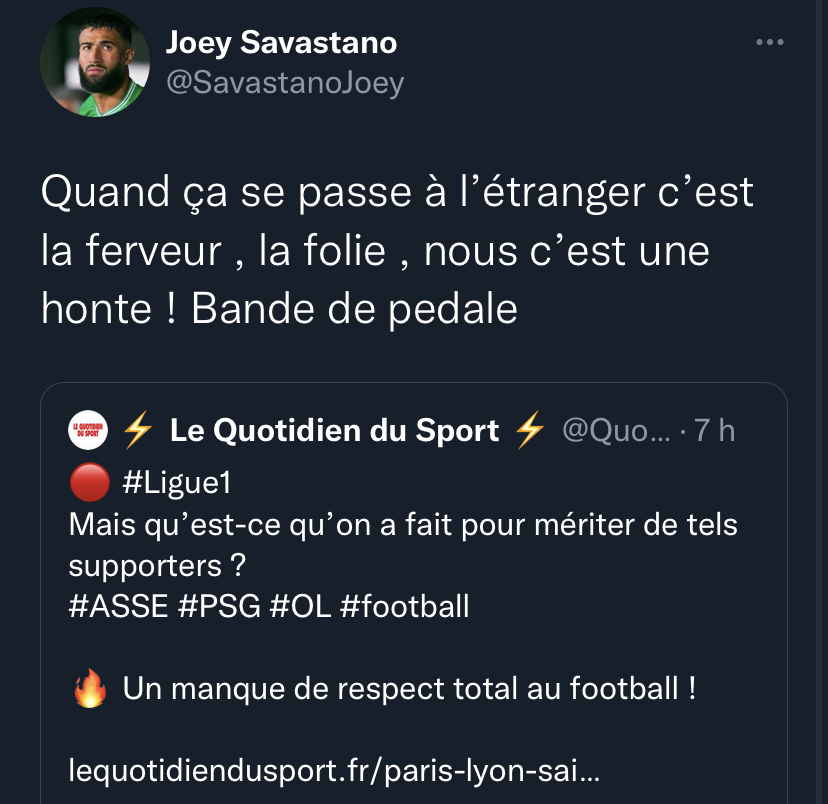Follow the #football hashtag

pos(404,606)
